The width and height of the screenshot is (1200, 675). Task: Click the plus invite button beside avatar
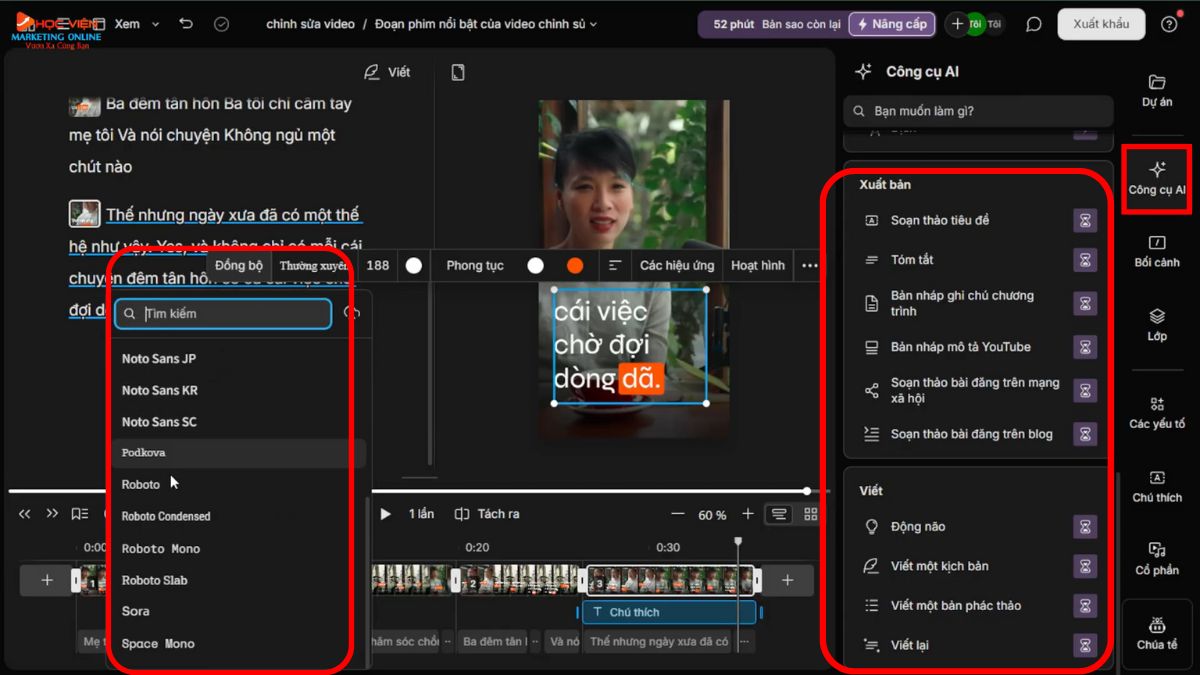coord(957,24)
